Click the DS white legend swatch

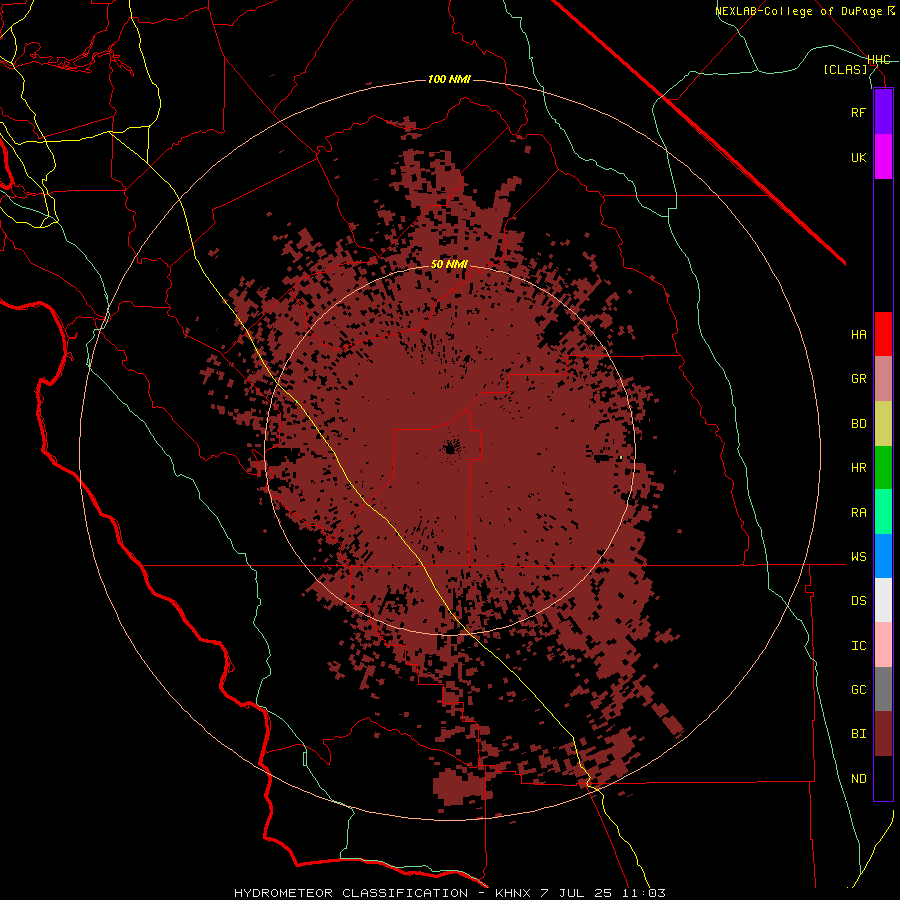(x=883, y=600)
